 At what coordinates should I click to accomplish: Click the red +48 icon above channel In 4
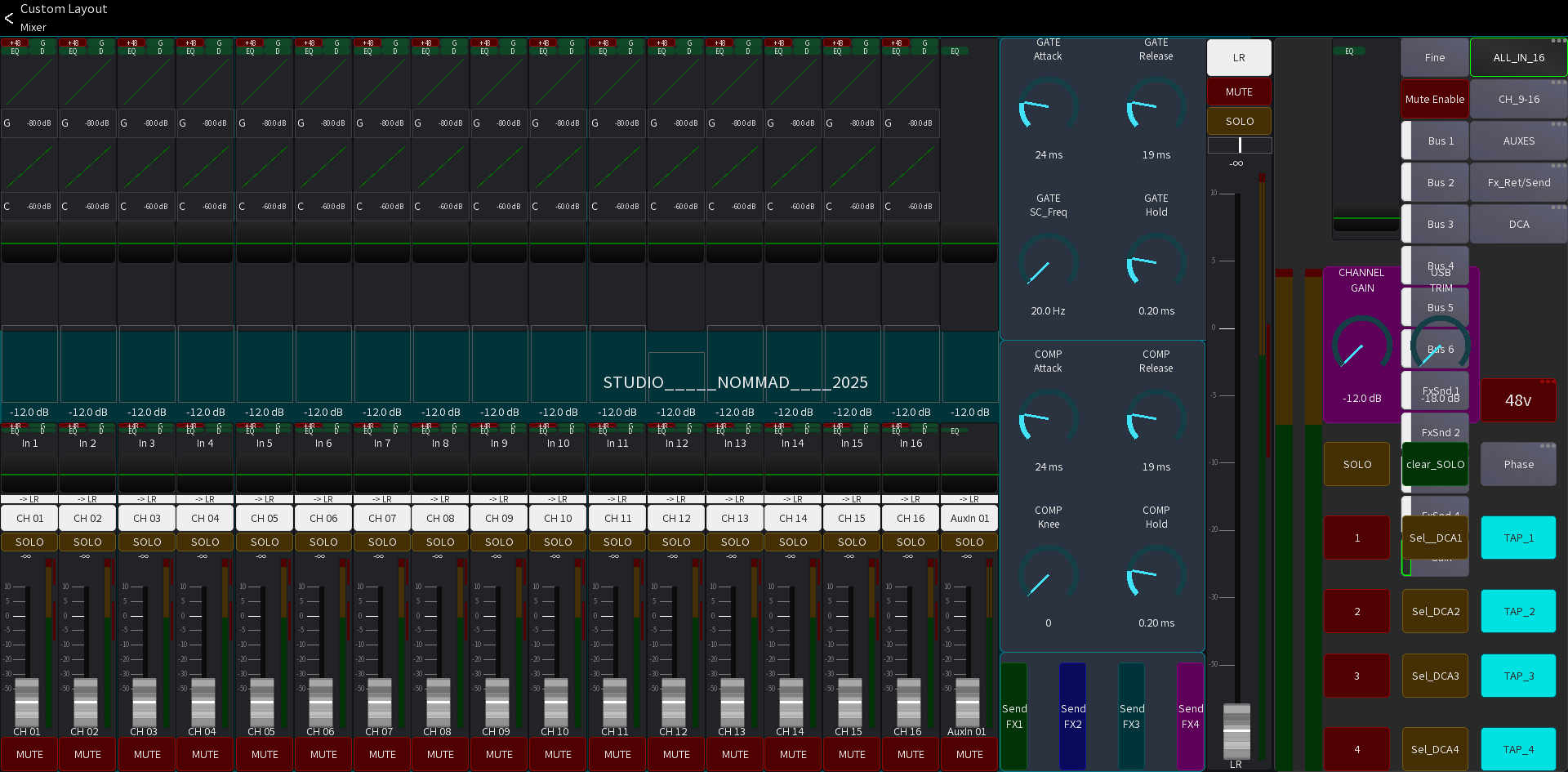tap(190, 44)
